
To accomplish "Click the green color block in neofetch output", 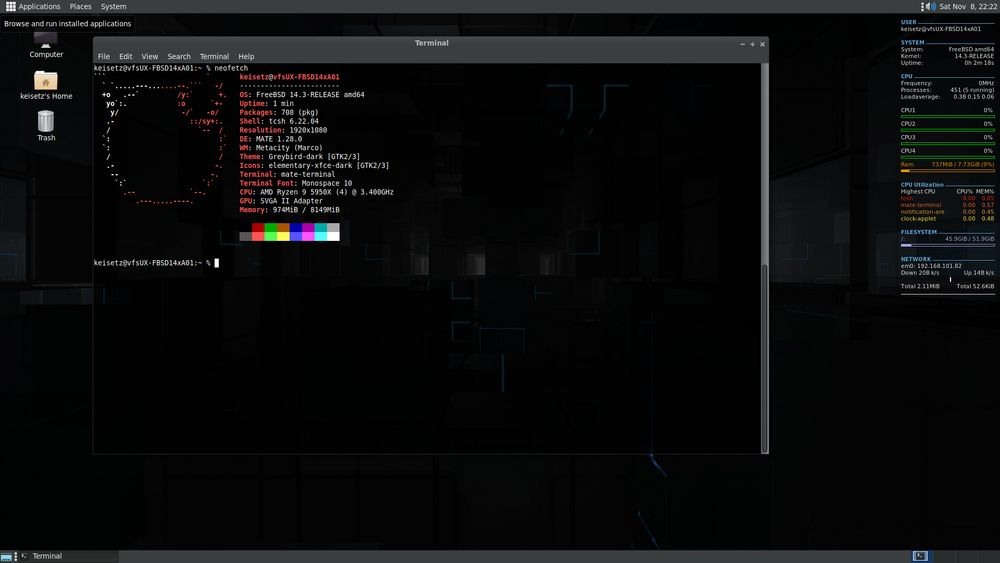I will [x=270, y=228].
